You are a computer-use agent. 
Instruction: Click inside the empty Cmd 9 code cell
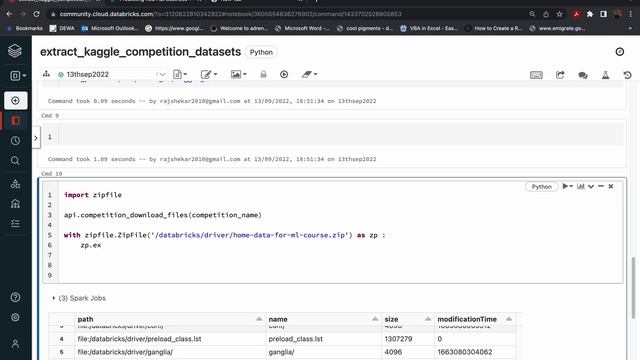tap(341, 136)
